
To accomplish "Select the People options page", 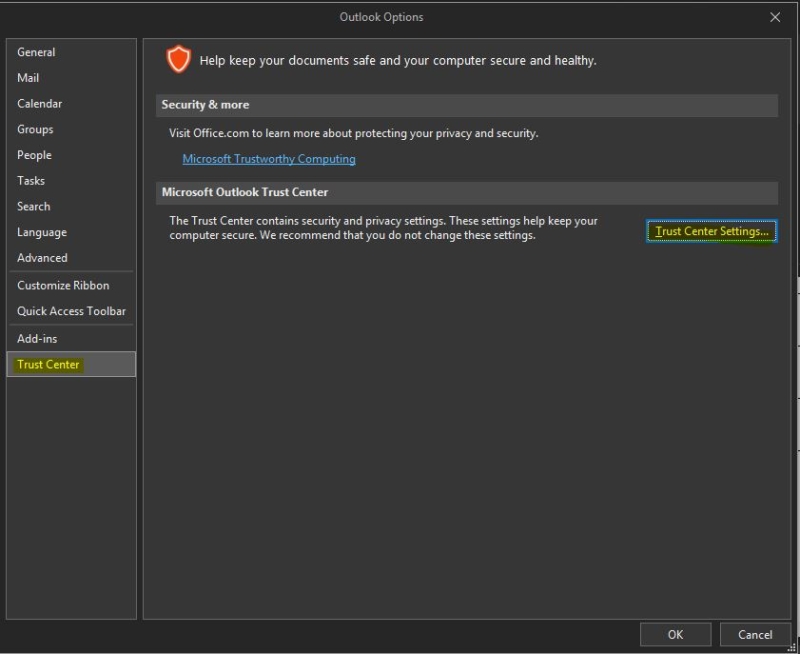I will (34, 155).
